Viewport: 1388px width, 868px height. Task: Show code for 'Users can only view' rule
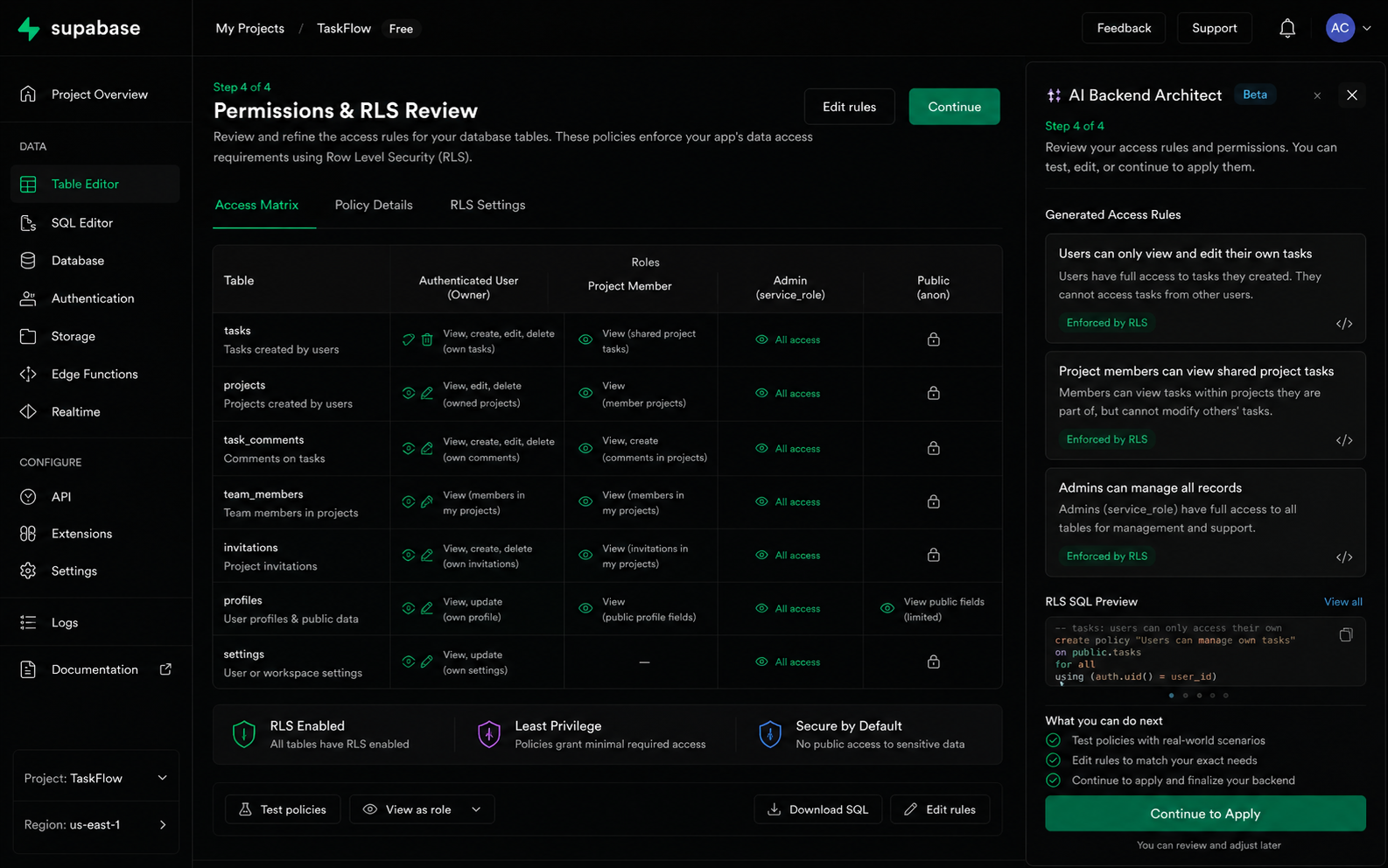coord(1344,324)
